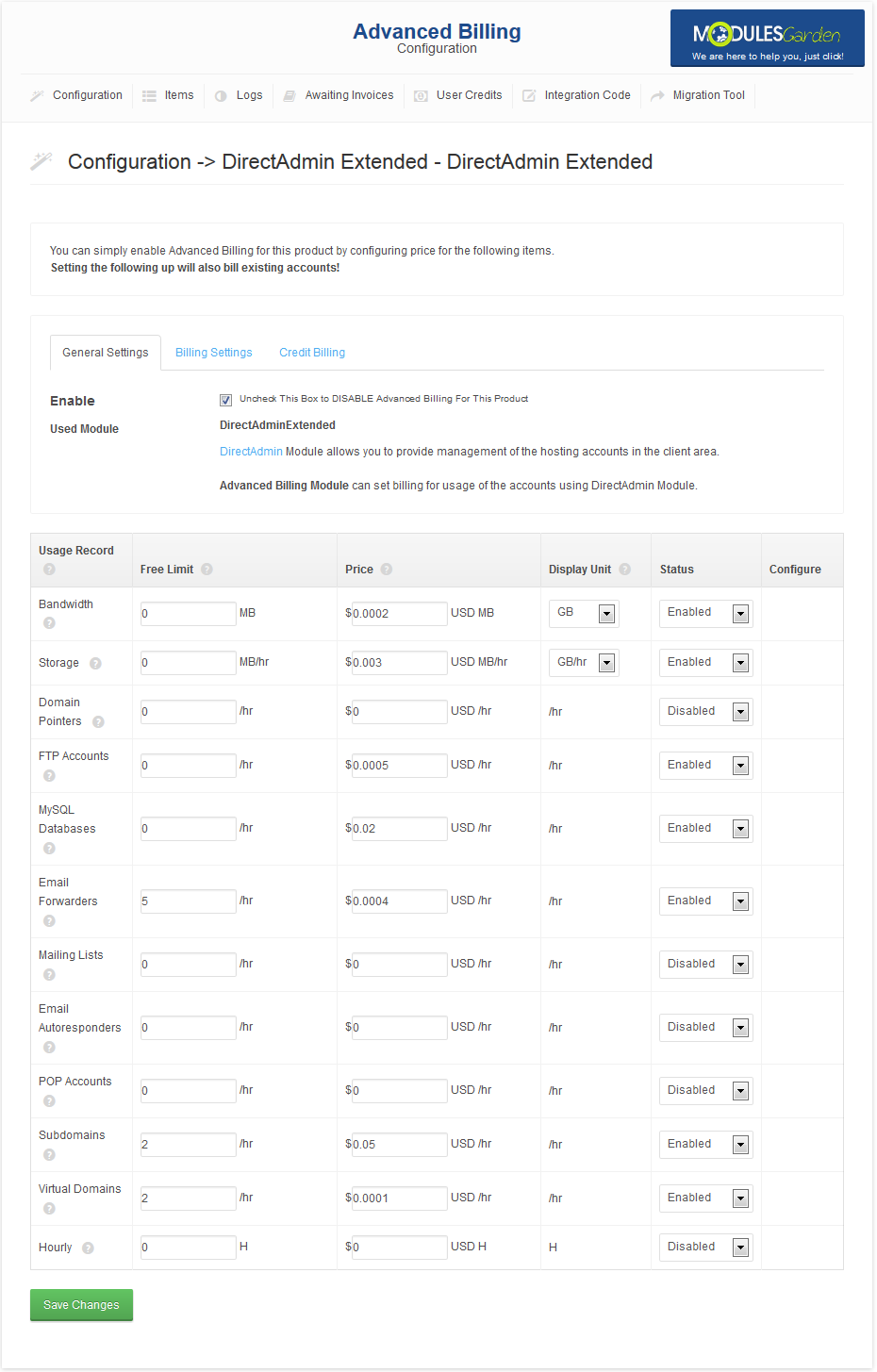Viewport: 877px width, 1372px height.
Task: Click the ModulesGarden logo banner
Action: (x=767, y=39)
